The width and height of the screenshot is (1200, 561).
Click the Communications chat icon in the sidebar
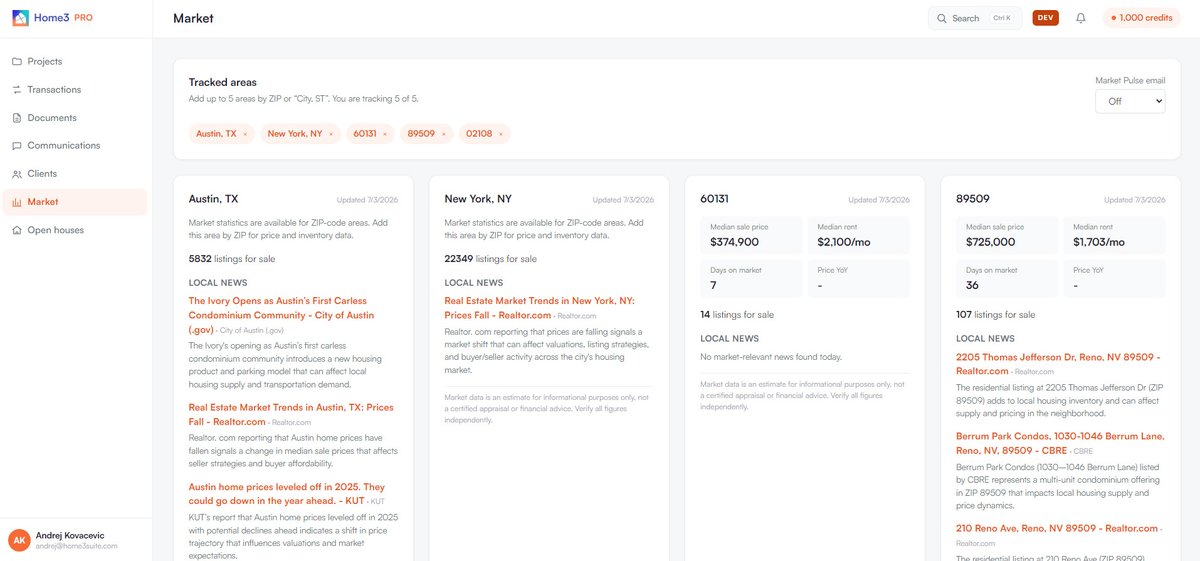(x=17, y=146)
